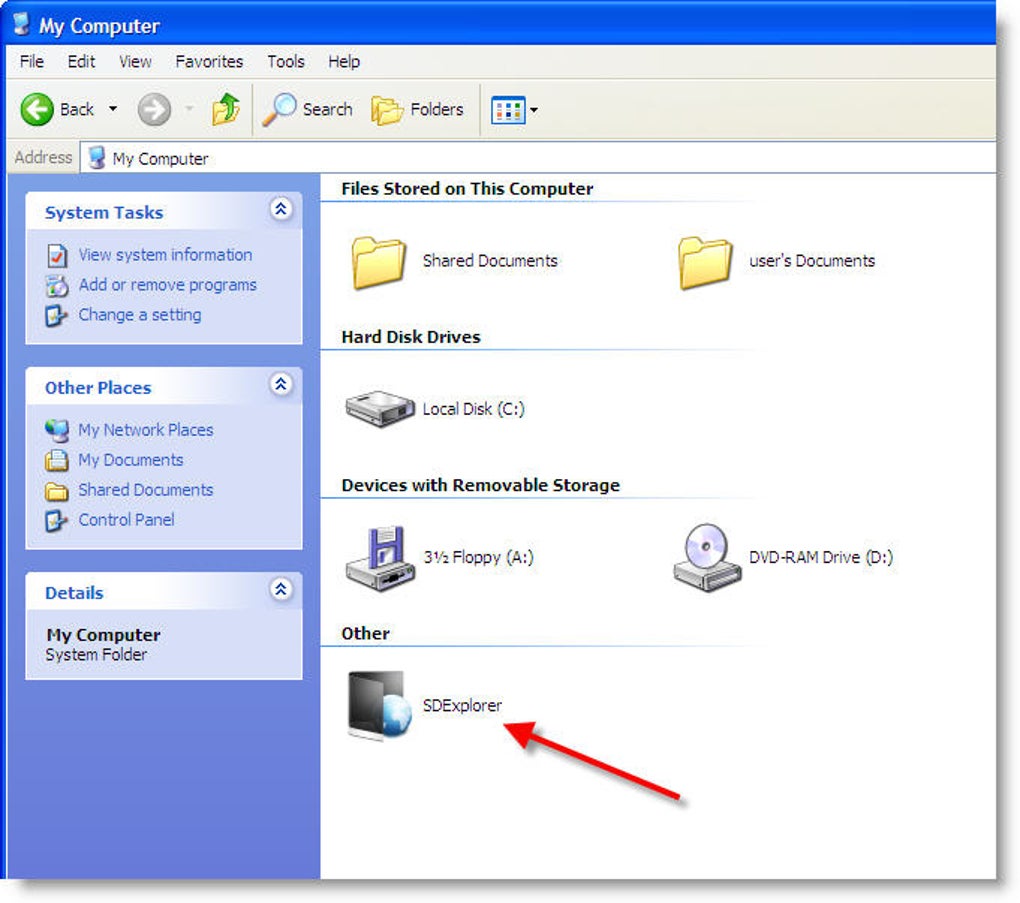
Task: Select the 3½ Floppy (A:) drive icon
Action: click(x=380, y=558)
